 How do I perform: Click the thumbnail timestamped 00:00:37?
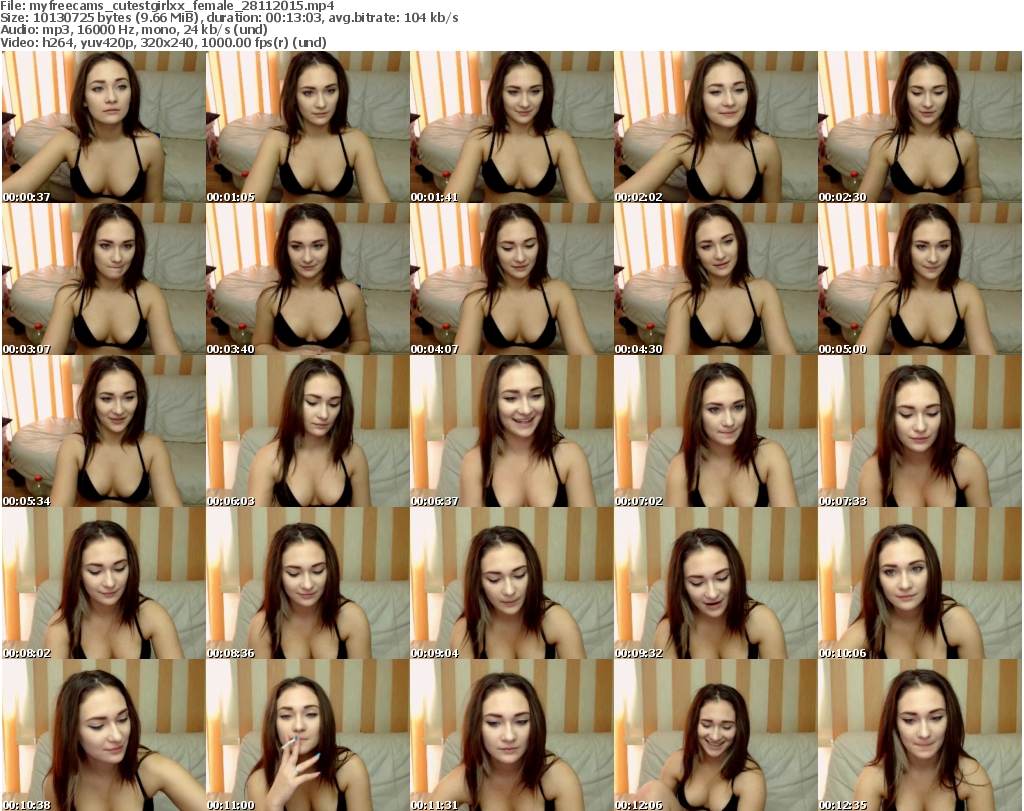tap(104, 127)
